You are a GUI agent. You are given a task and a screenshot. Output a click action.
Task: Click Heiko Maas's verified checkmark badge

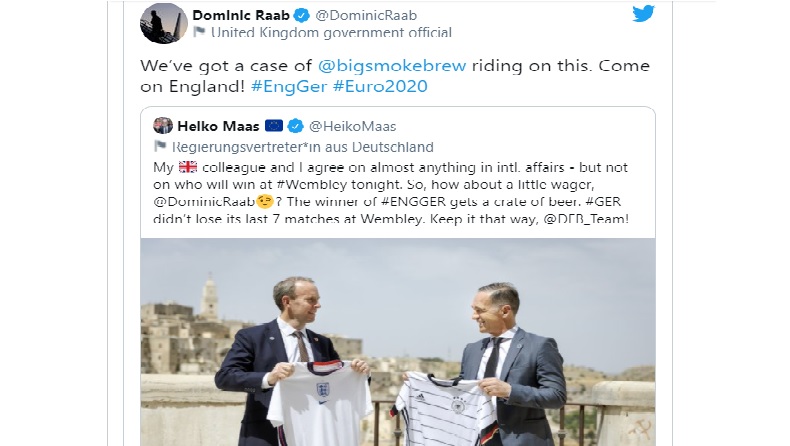(296, 127)
